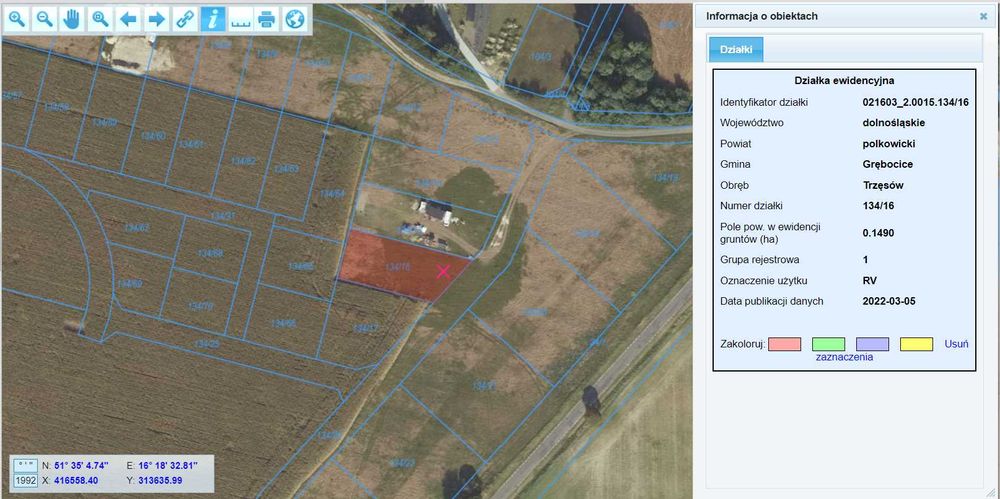Color the parcel with the yellow swatch
Viewport: 1000px width, 499px height.
pos(916,345)
